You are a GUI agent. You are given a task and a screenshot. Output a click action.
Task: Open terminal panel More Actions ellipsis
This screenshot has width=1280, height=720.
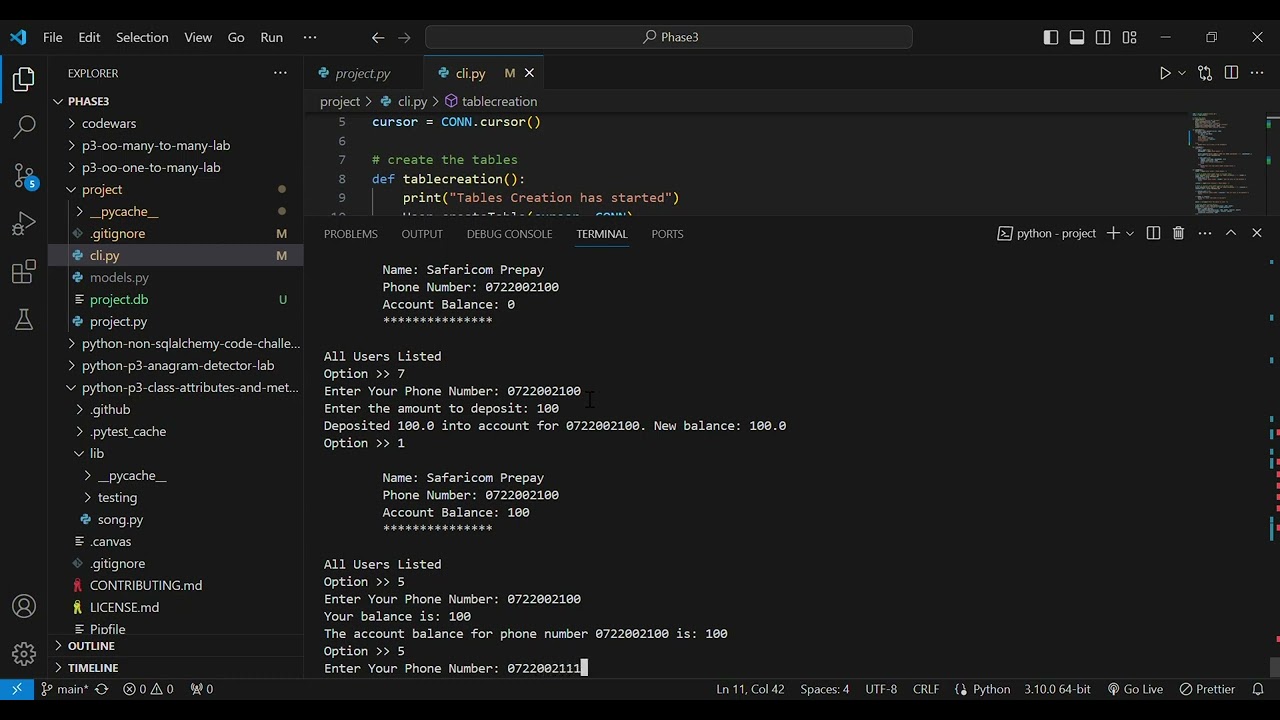tap(1205, 233)
